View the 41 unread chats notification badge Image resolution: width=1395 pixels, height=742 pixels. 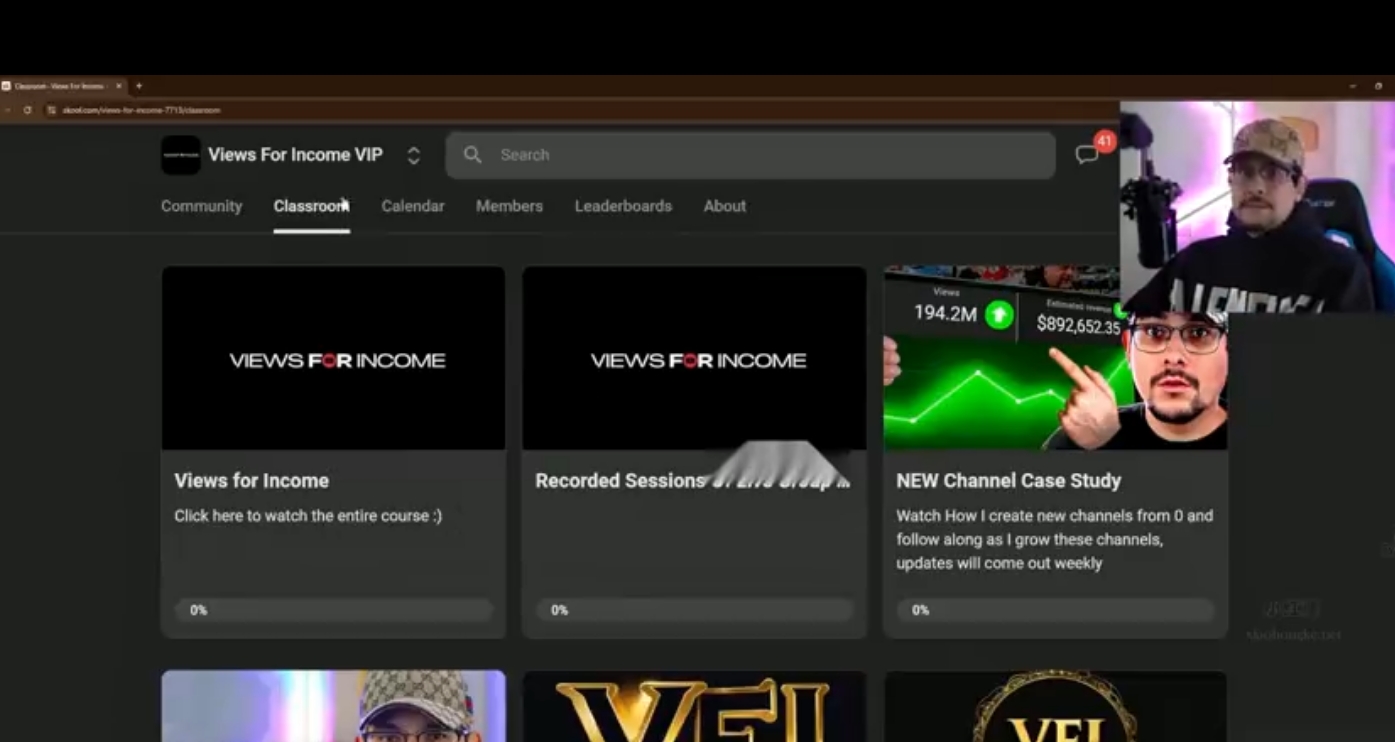(1103, 142)
